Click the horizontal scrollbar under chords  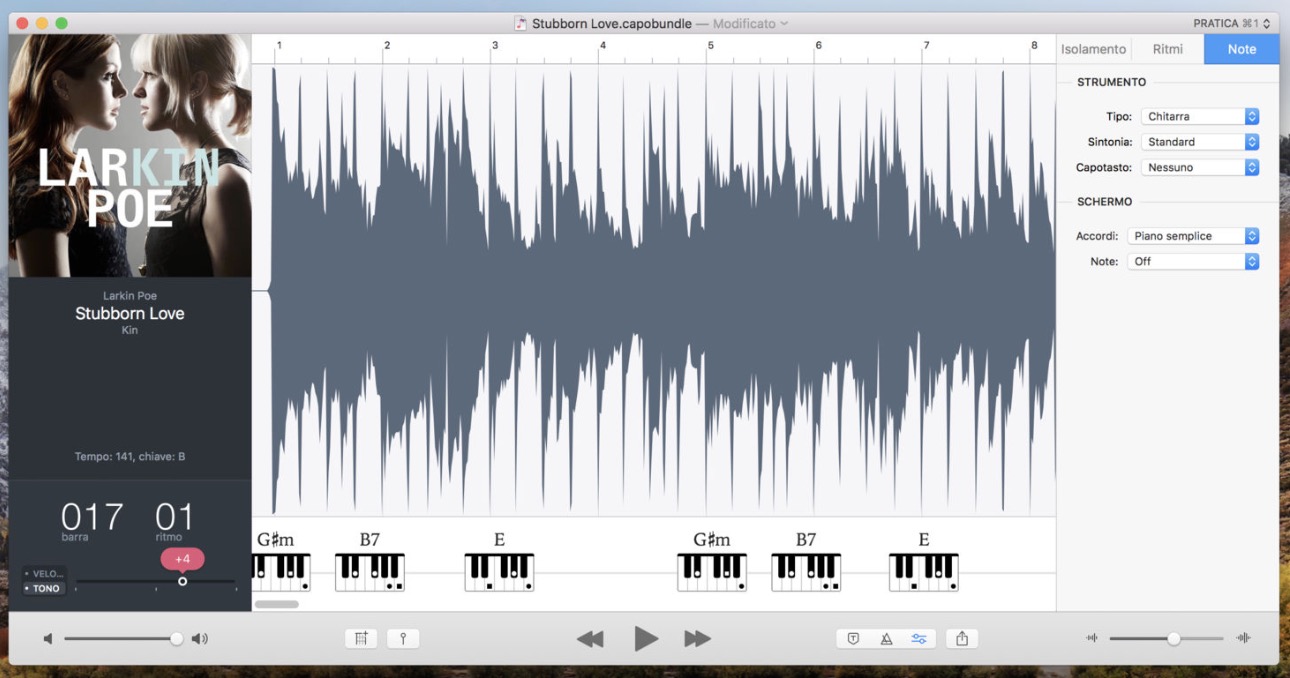[x=277, y=604]
